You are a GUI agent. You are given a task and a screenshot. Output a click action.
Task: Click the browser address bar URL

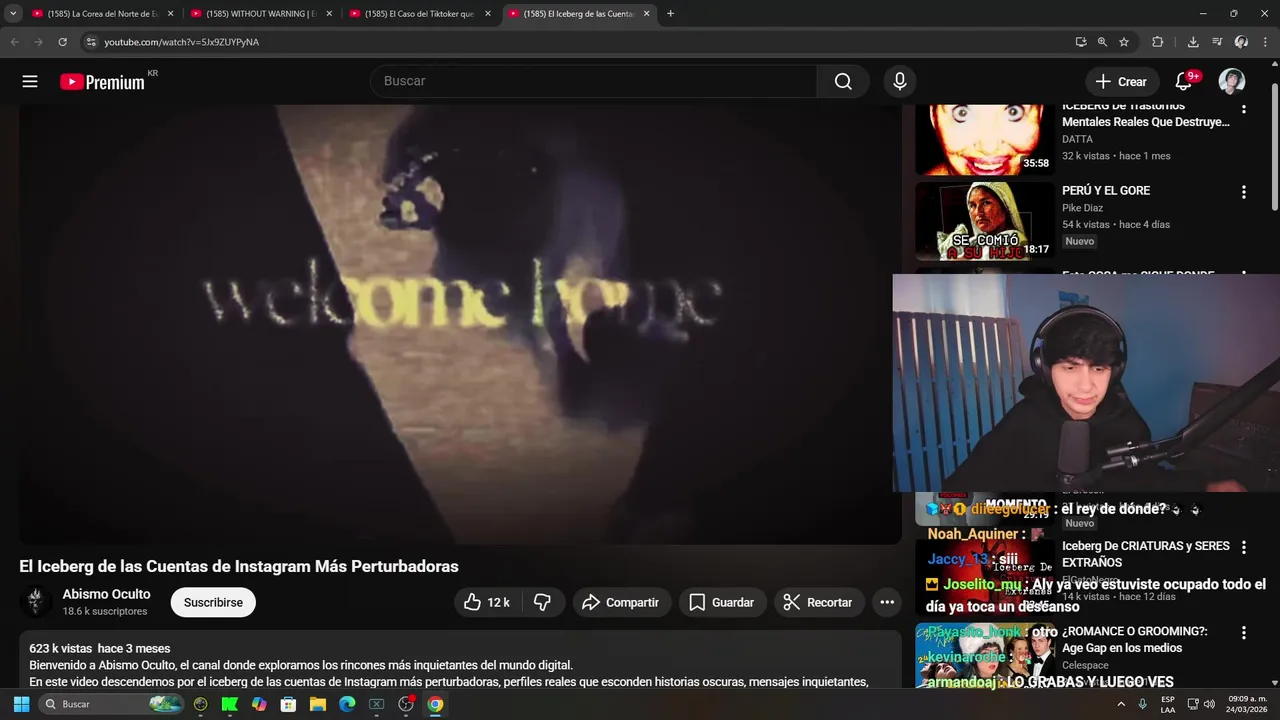pos(182,42)
